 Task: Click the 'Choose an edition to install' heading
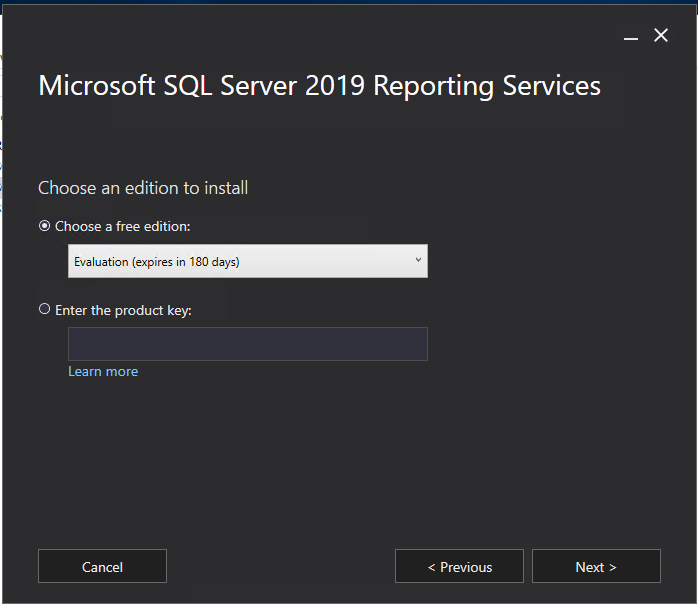tap(143, 188)
